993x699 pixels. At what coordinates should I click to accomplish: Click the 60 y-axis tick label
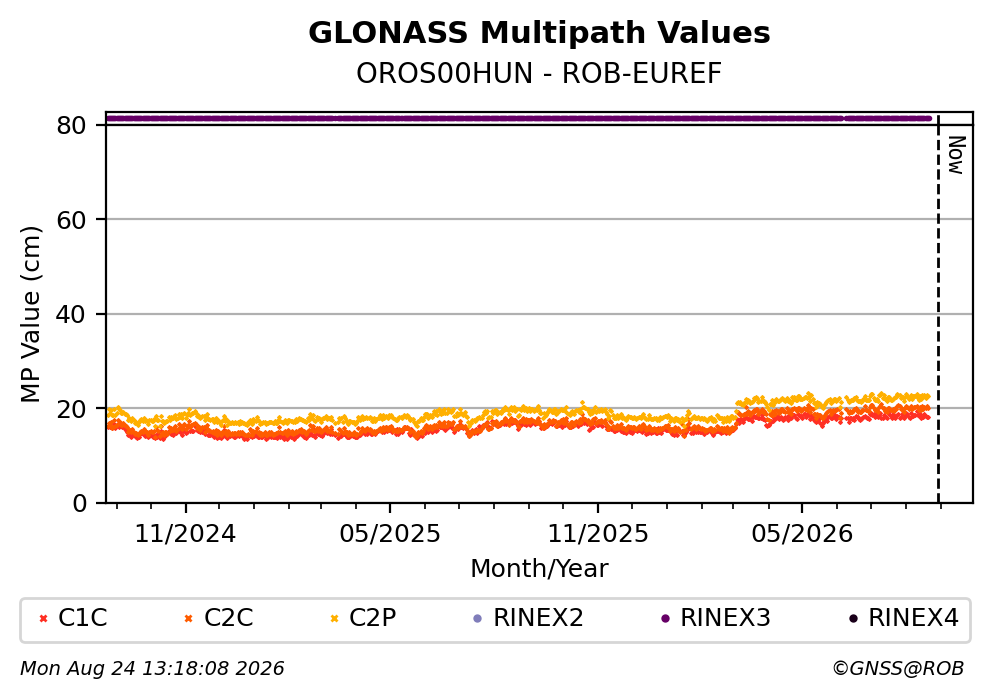[71, 220]
